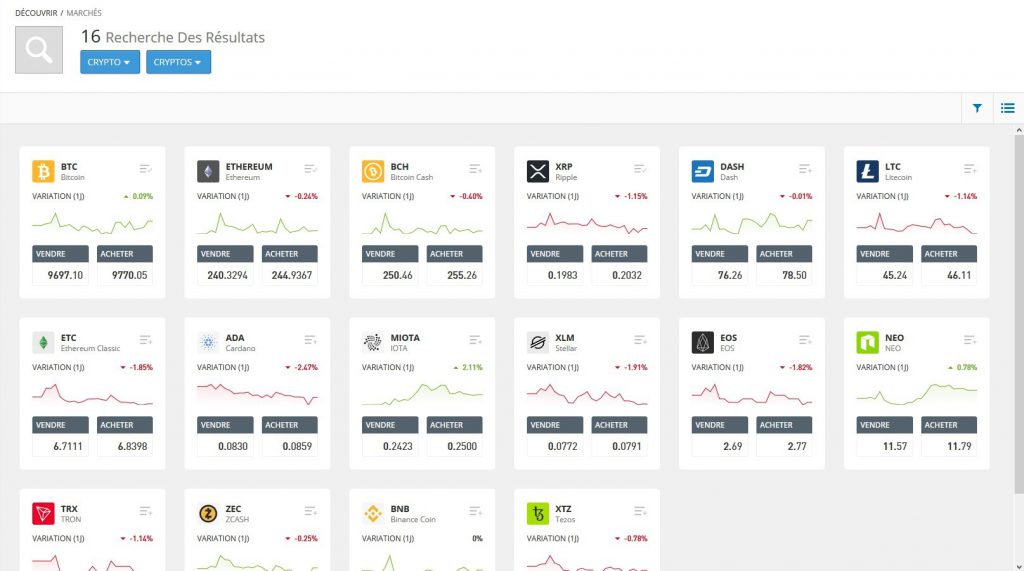Click the DASH logo icon
This screenshot has height=571, width=1024.
click(x=703, y=171)
